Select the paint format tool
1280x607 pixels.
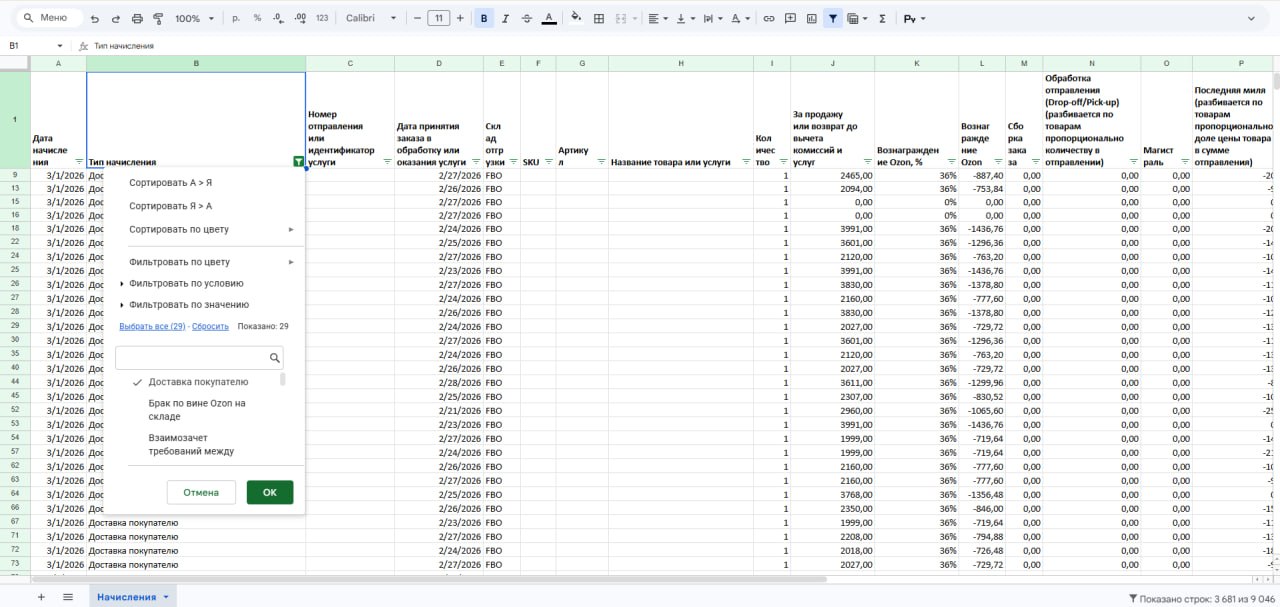click(x=158, y=18)
